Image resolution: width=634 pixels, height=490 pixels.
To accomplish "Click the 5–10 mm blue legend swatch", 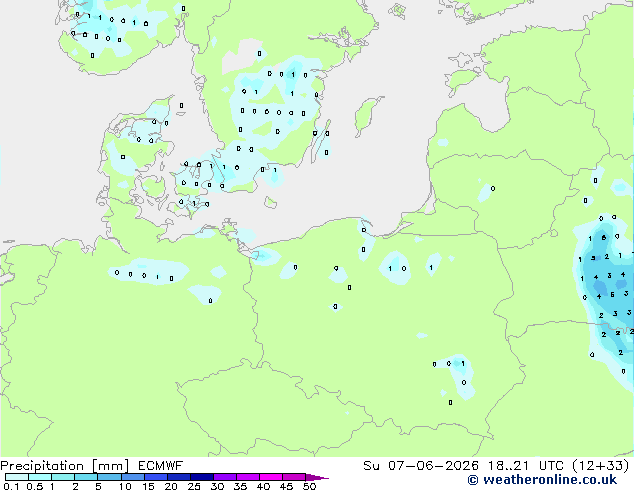I will [x=110, y=477].
